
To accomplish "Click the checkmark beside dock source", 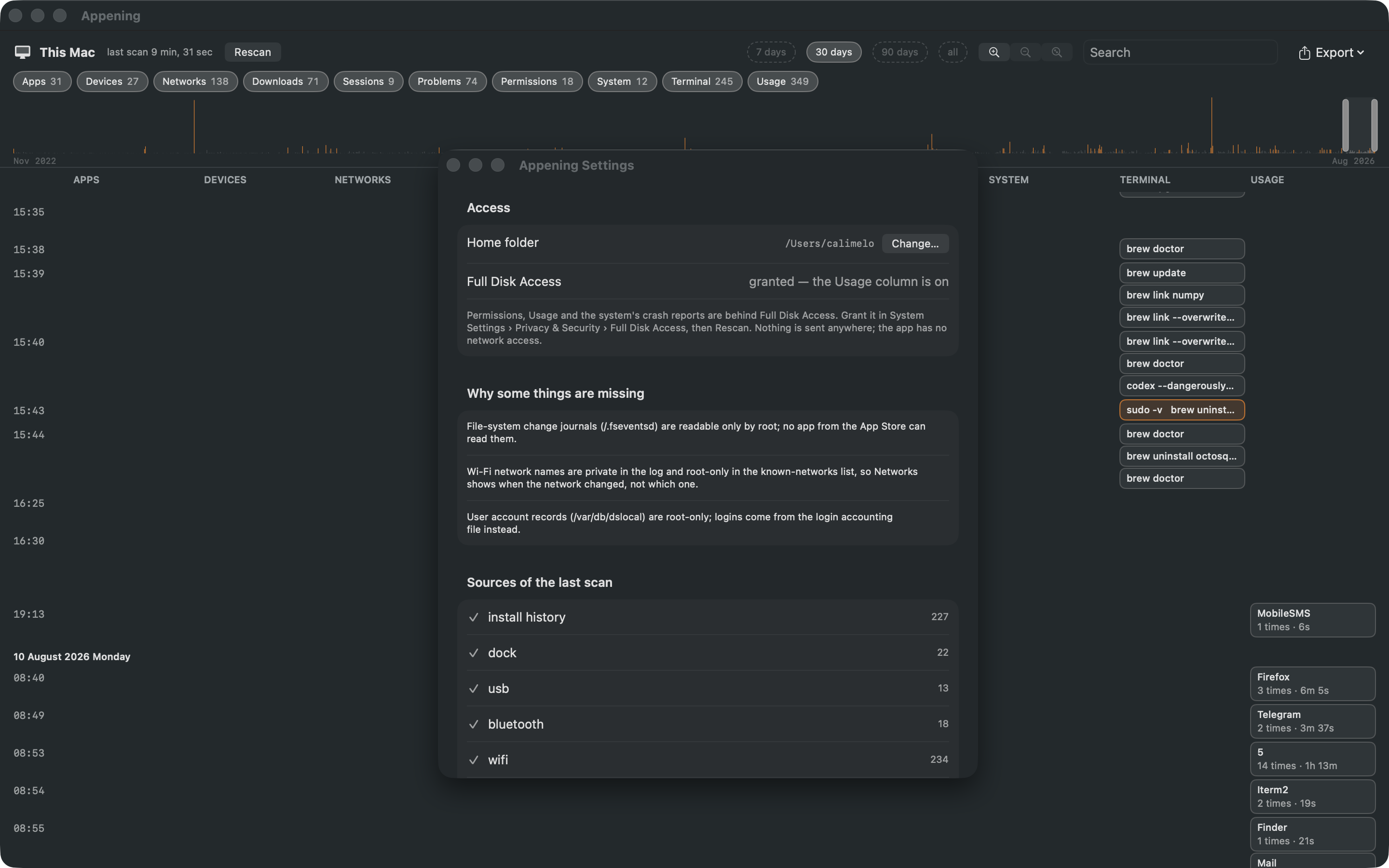I will click(x=474, y=653).
